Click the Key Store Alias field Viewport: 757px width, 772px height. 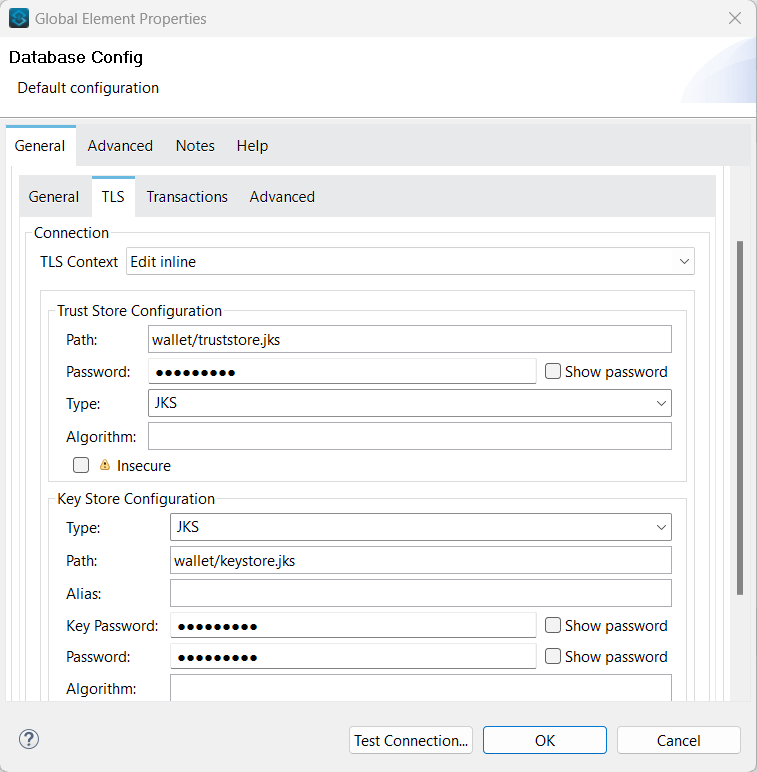tap(420, 593)
